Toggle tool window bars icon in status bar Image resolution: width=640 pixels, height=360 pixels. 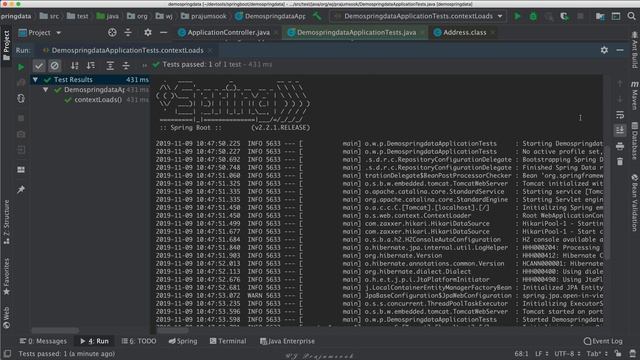7,353
